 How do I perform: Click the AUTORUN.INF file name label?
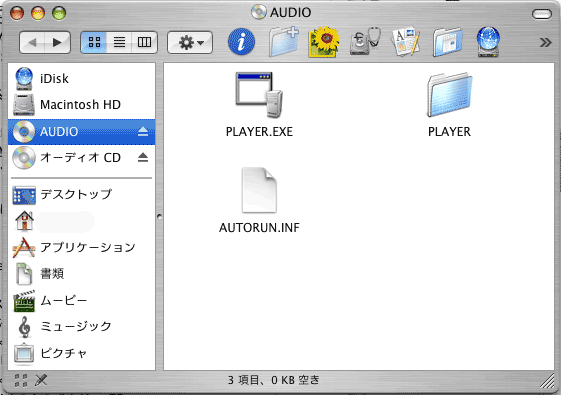pos(259,228)
